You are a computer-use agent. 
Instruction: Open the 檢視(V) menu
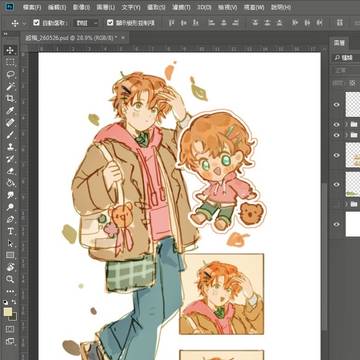tap(229, 7)
